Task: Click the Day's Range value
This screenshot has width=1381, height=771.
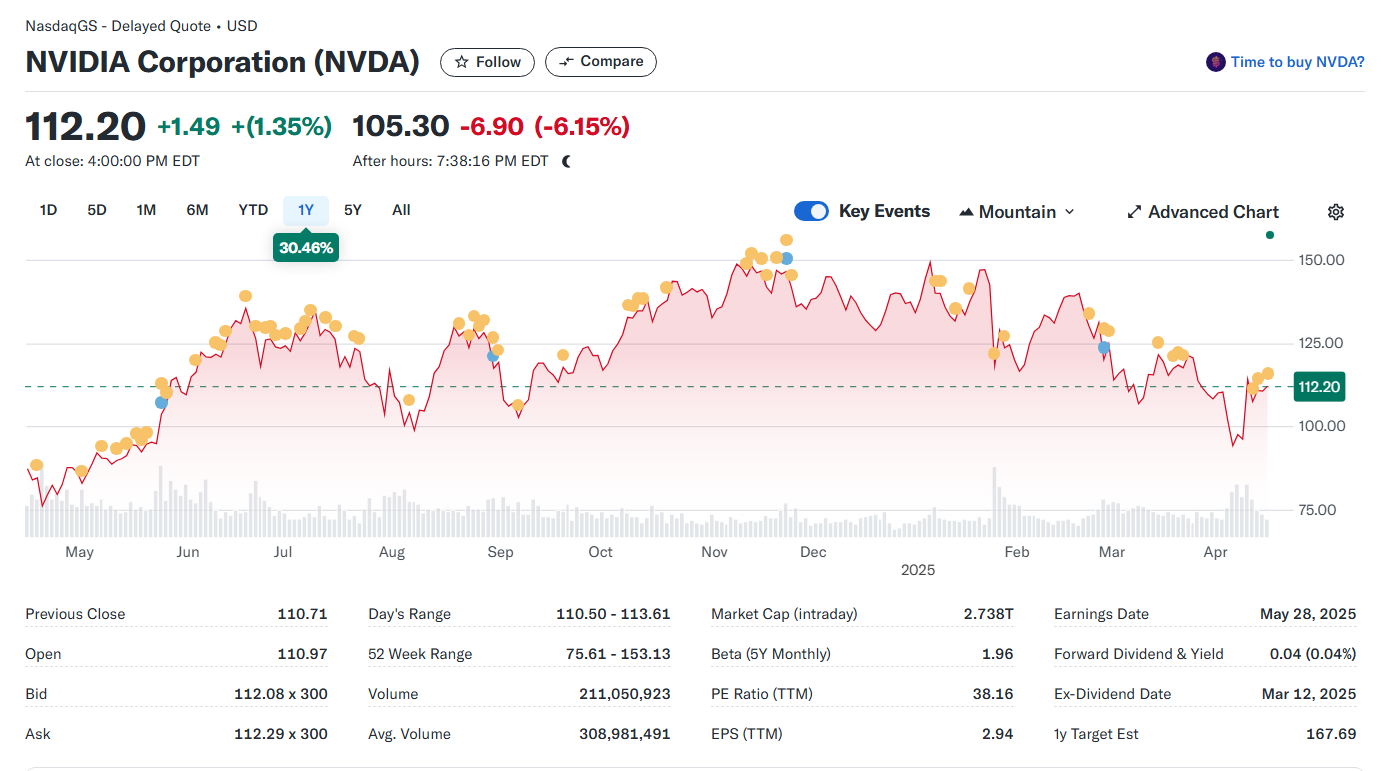Action: click(613, 614)
